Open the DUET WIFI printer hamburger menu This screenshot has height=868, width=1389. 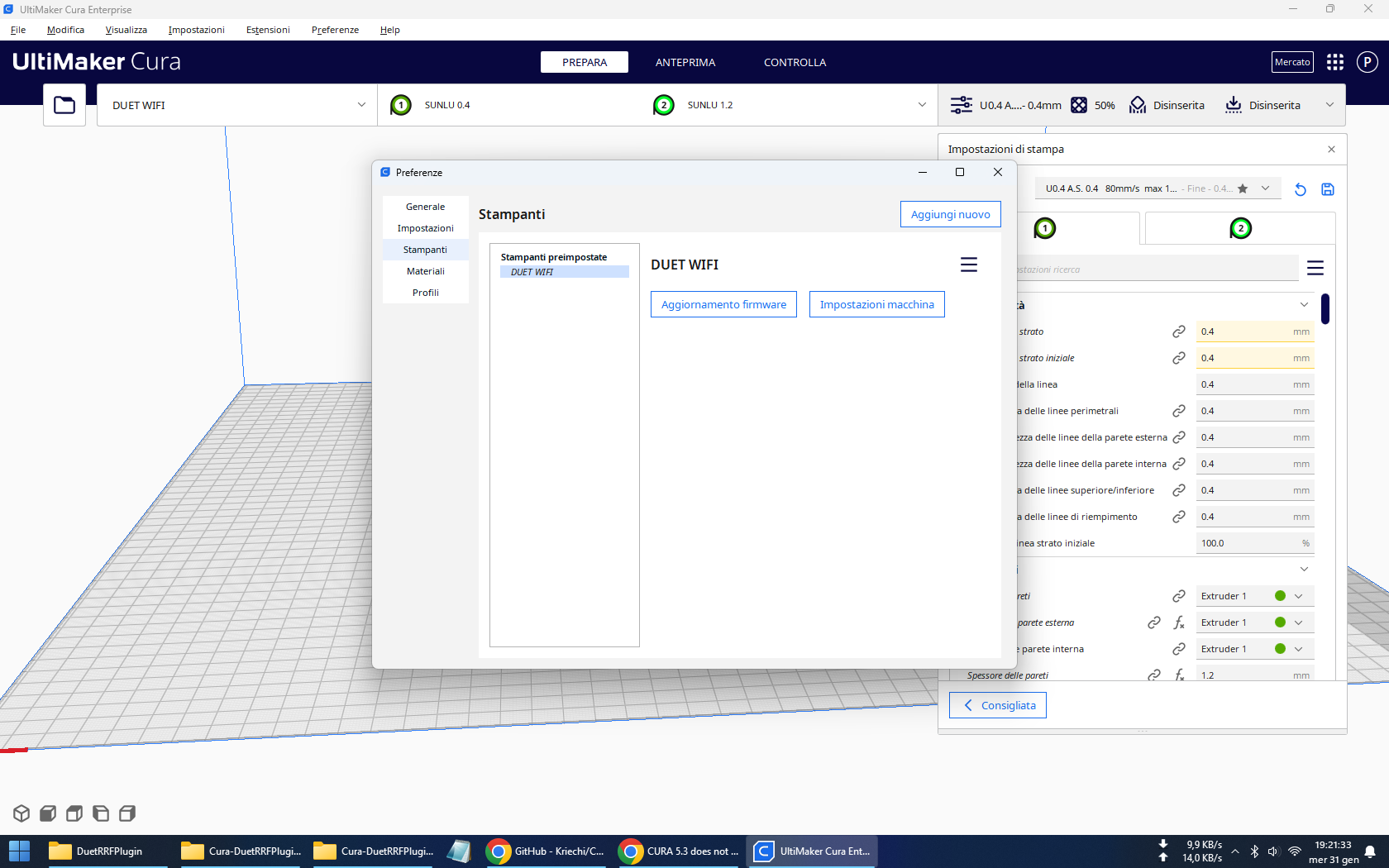(x=969, y=265)
